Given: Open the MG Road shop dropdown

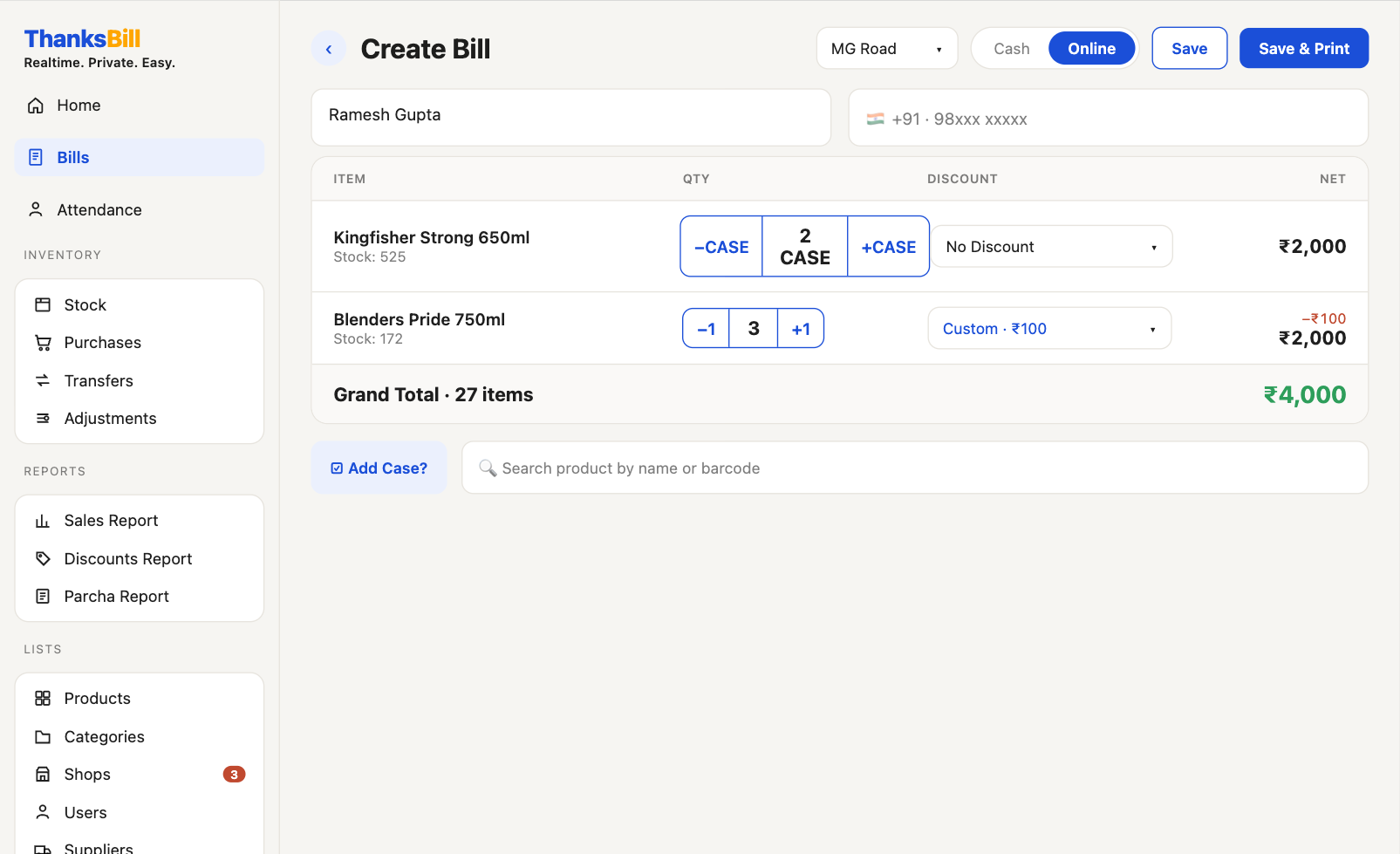Looking at the screenshot, I should (887, 49).
